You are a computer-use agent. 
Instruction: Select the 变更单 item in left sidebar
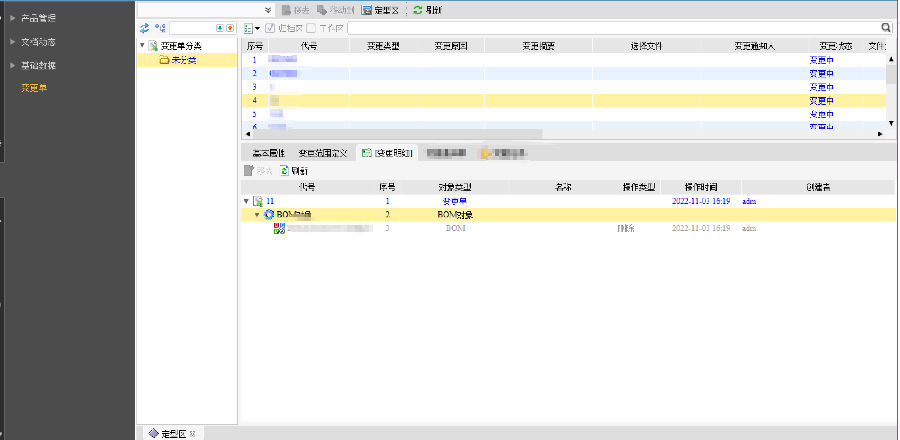tap(35, 88)
